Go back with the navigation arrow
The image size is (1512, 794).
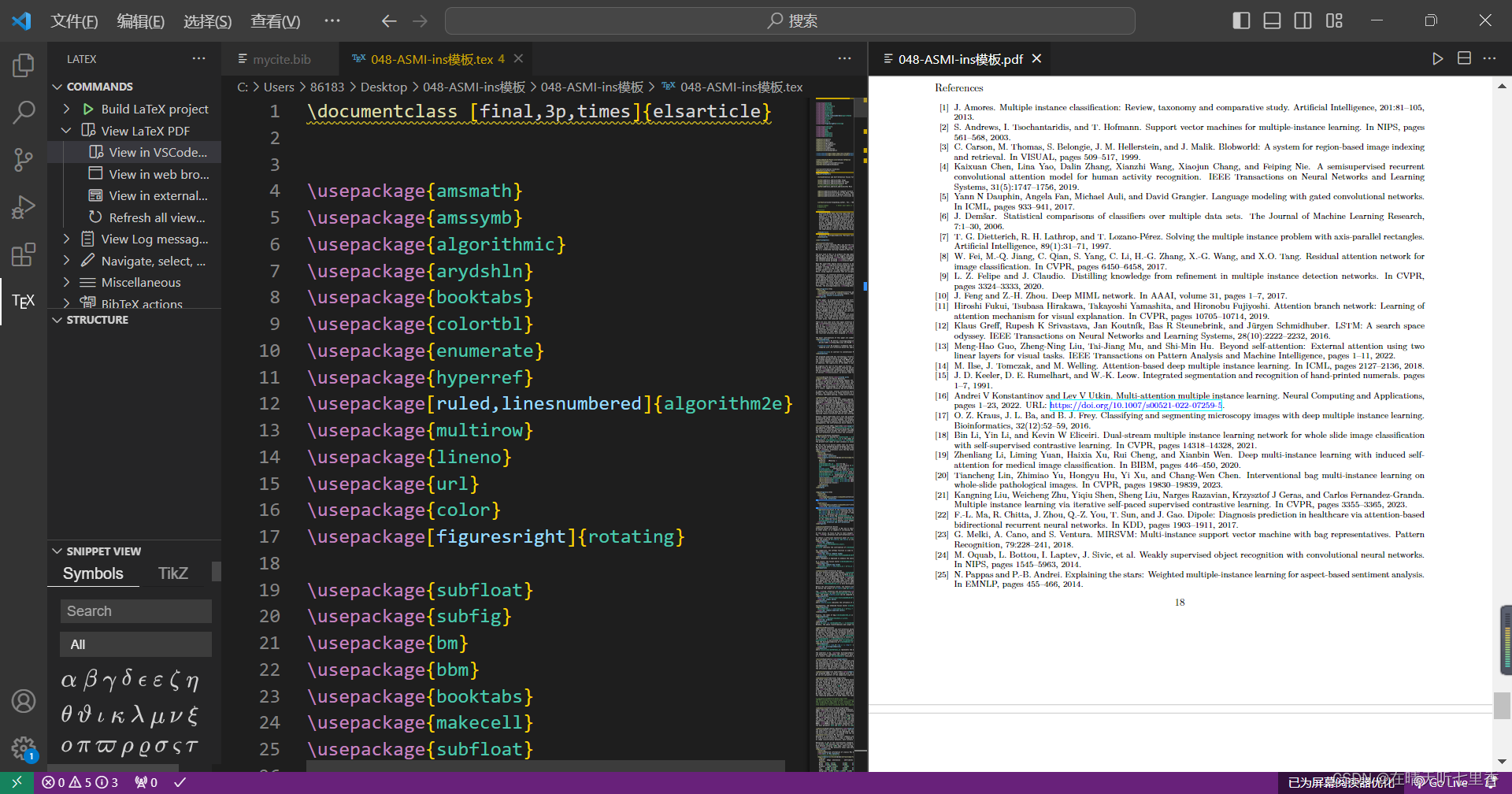389,20
